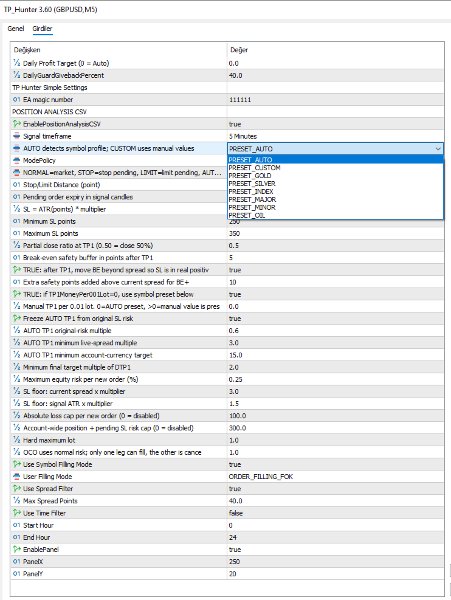Viewport: 451px width, 600px height.
Task: Click the NORMAL=market order mode icon
Action: pos(16,173)
